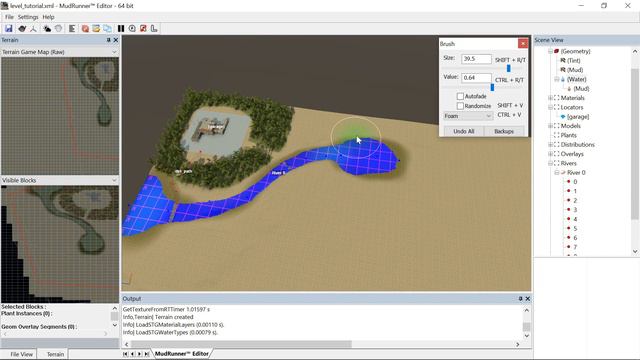Screen dimensions: 640x360
Task: Adjust the brush Value slider
Action: click(492, 87)
